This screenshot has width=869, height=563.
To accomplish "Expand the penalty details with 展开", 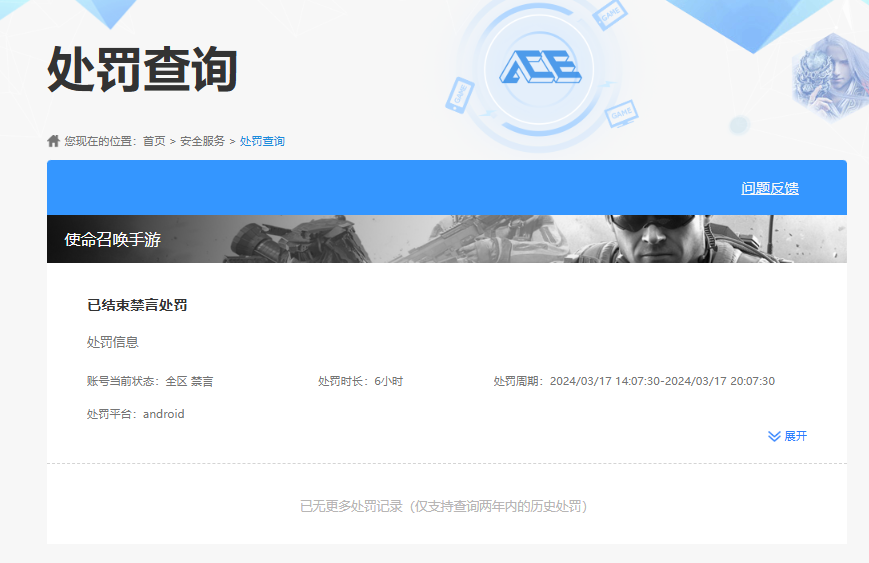I will tap(795, 436).
